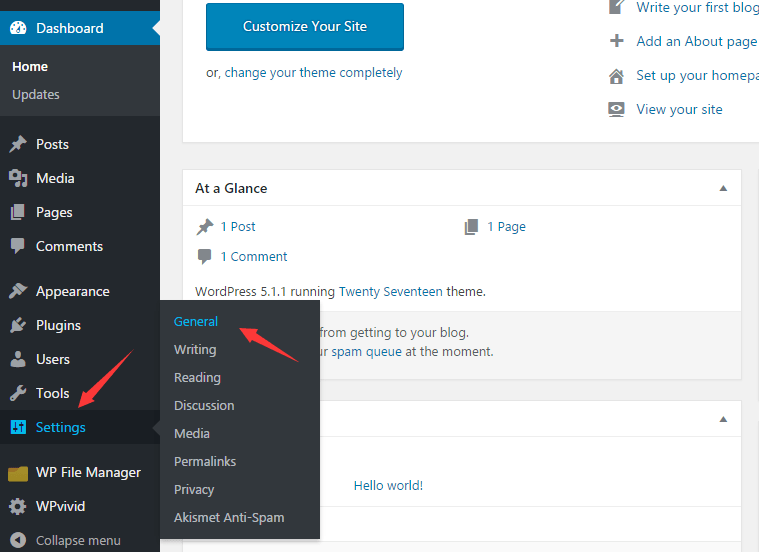Open the Hello world! post link
This screenshot has height=552, width=759.
pos(388,486)
